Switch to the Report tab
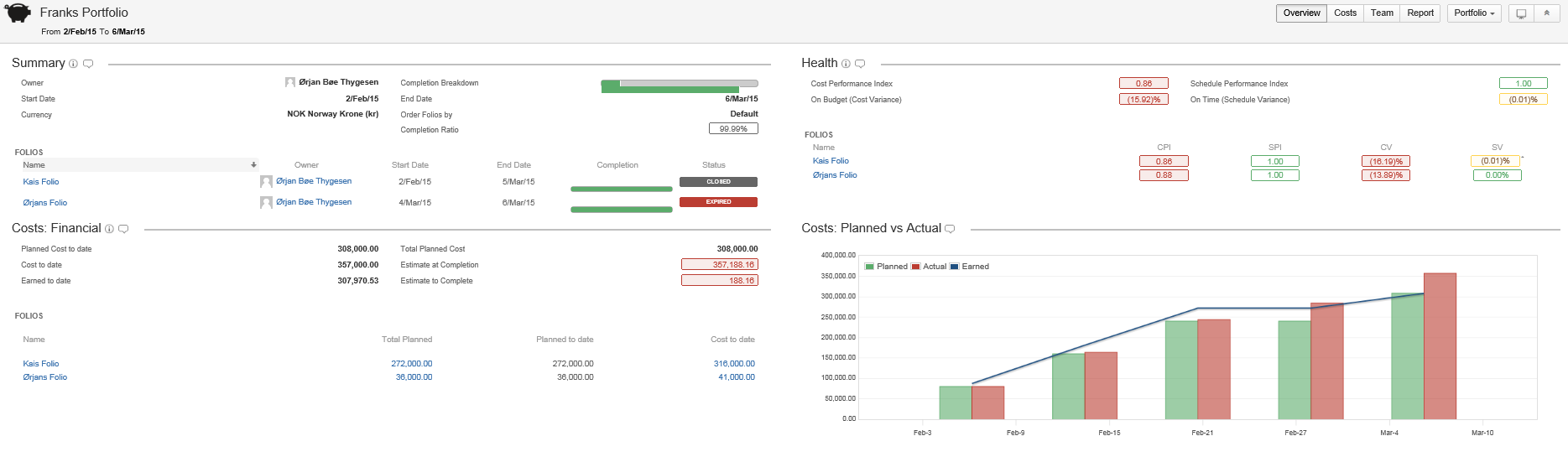The image size is (1568, 462). tap(1420, 13)
